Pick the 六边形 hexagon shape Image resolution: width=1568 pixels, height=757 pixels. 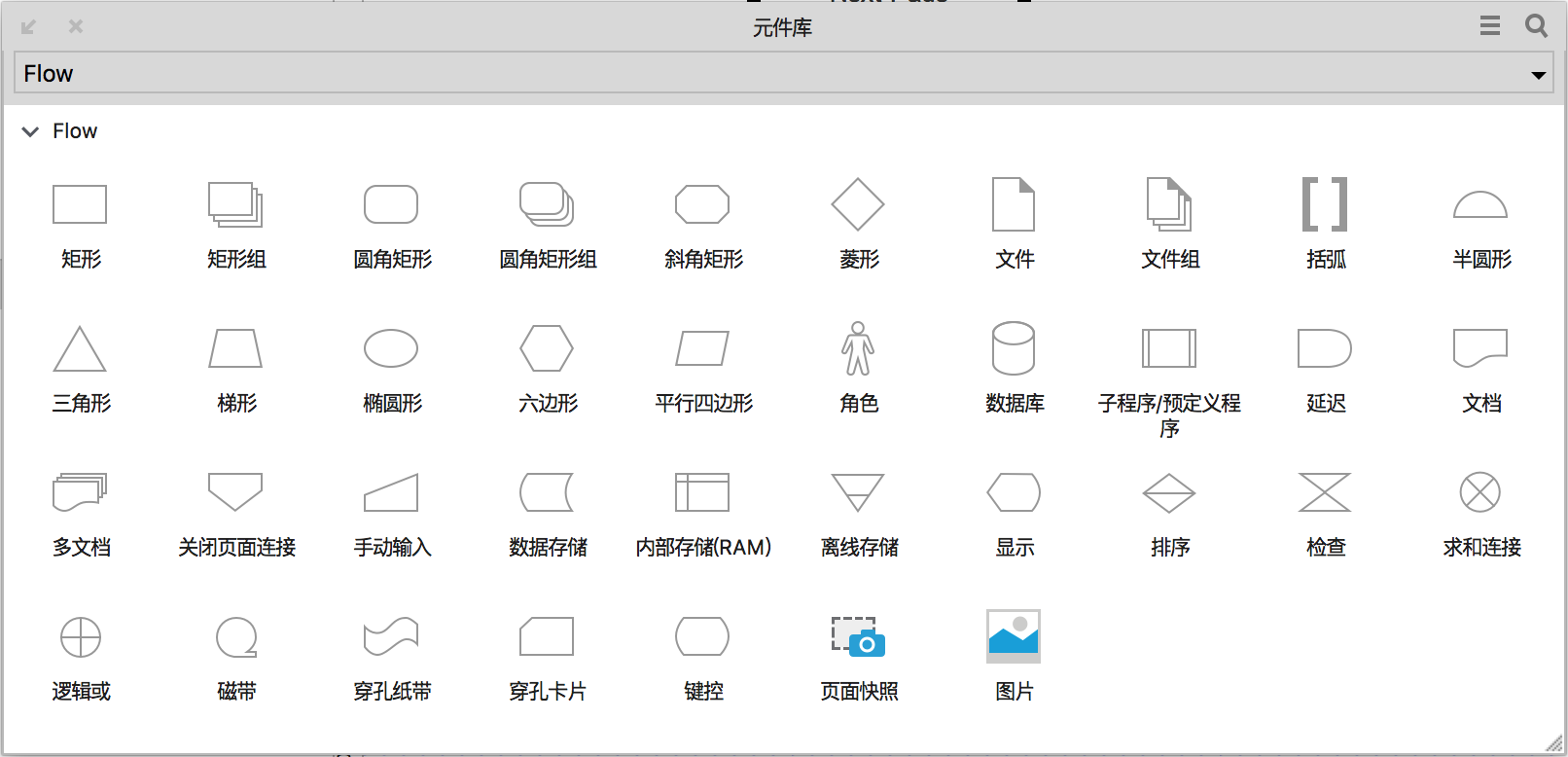pyautogui.click(x=547, y=348)
